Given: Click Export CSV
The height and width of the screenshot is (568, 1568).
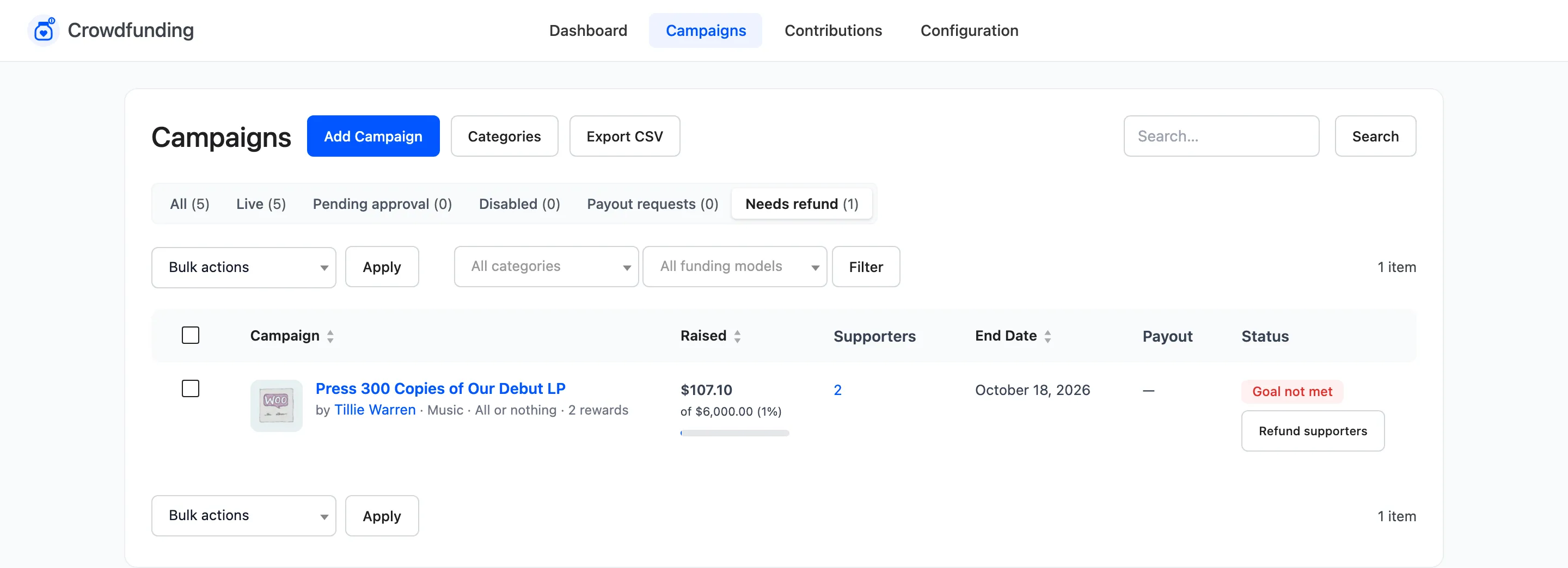Looking at the screenshot, I should coord(624,136).
